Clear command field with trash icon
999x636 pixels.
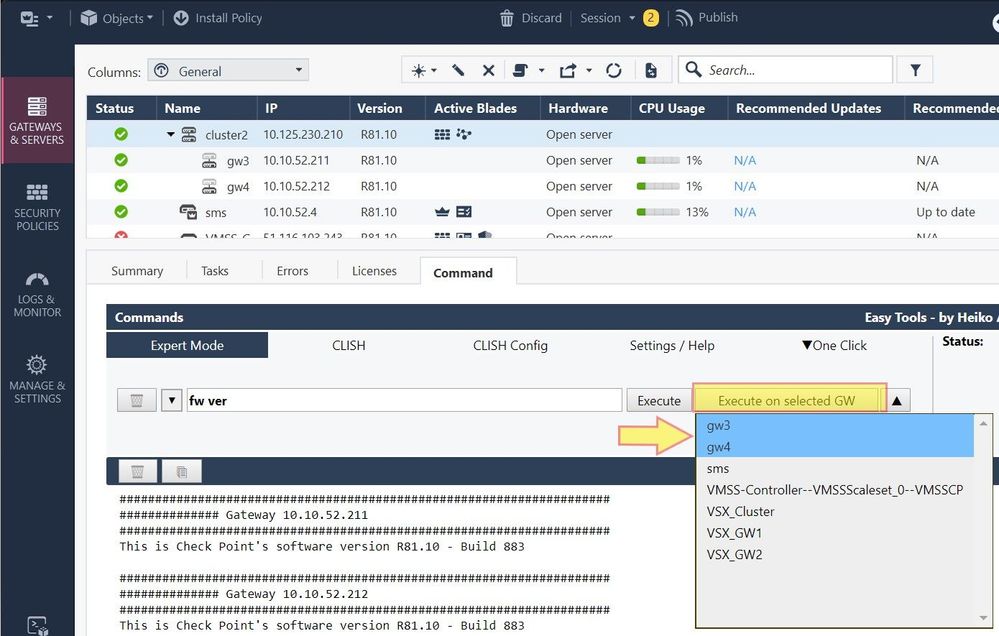click(x=137, y=400)
